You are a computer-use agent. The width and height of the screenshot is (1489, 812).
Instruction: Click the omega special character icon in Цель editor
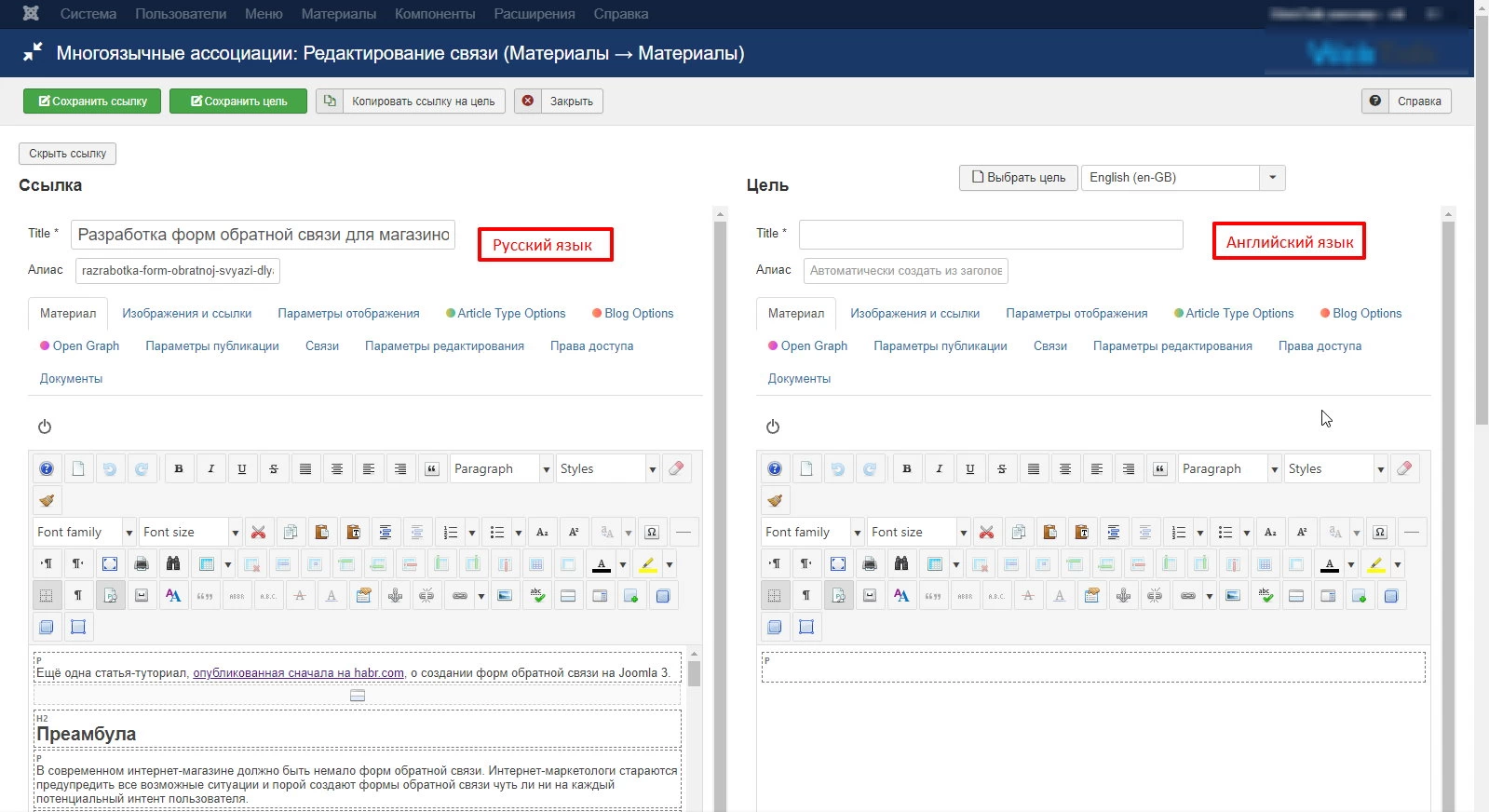click(1380, 532)
